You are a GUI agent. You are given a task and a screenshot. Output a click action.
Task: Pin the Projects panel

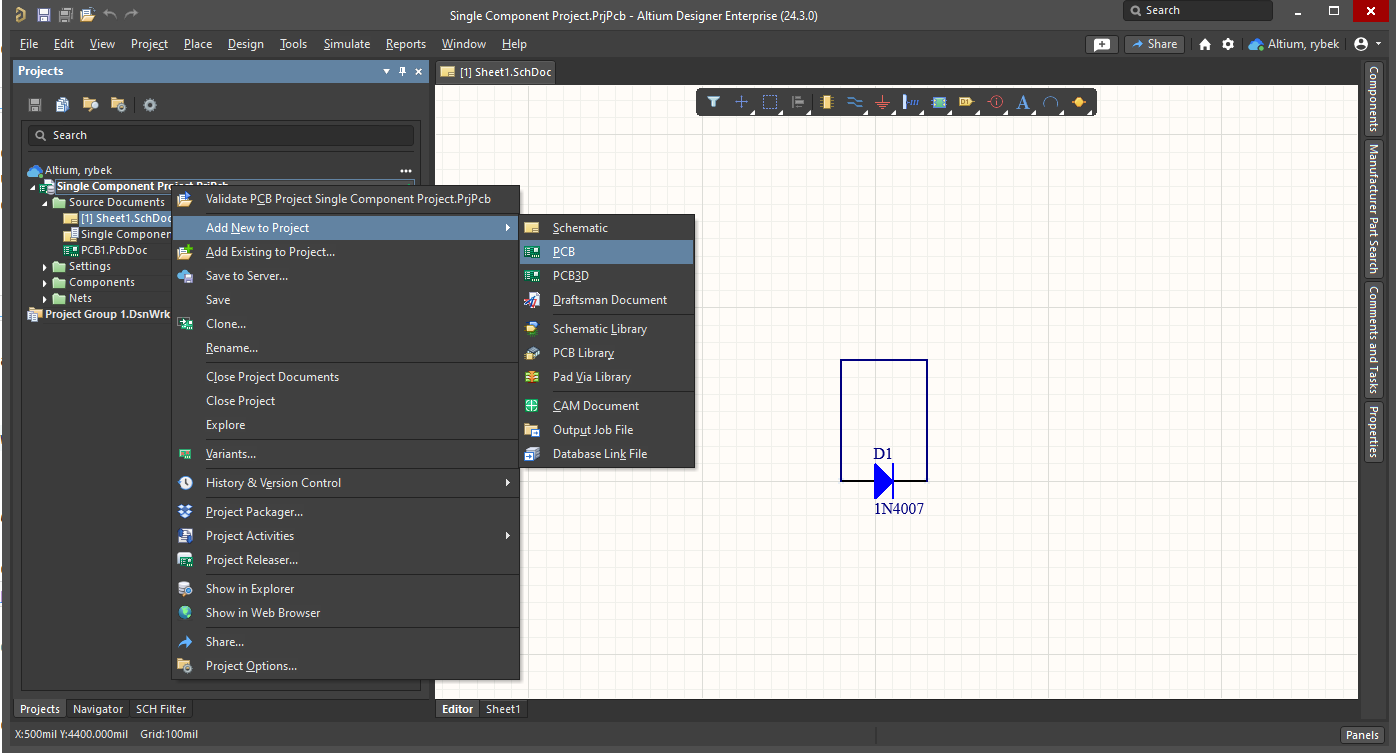pyautogui.click(x=403, y=71)
